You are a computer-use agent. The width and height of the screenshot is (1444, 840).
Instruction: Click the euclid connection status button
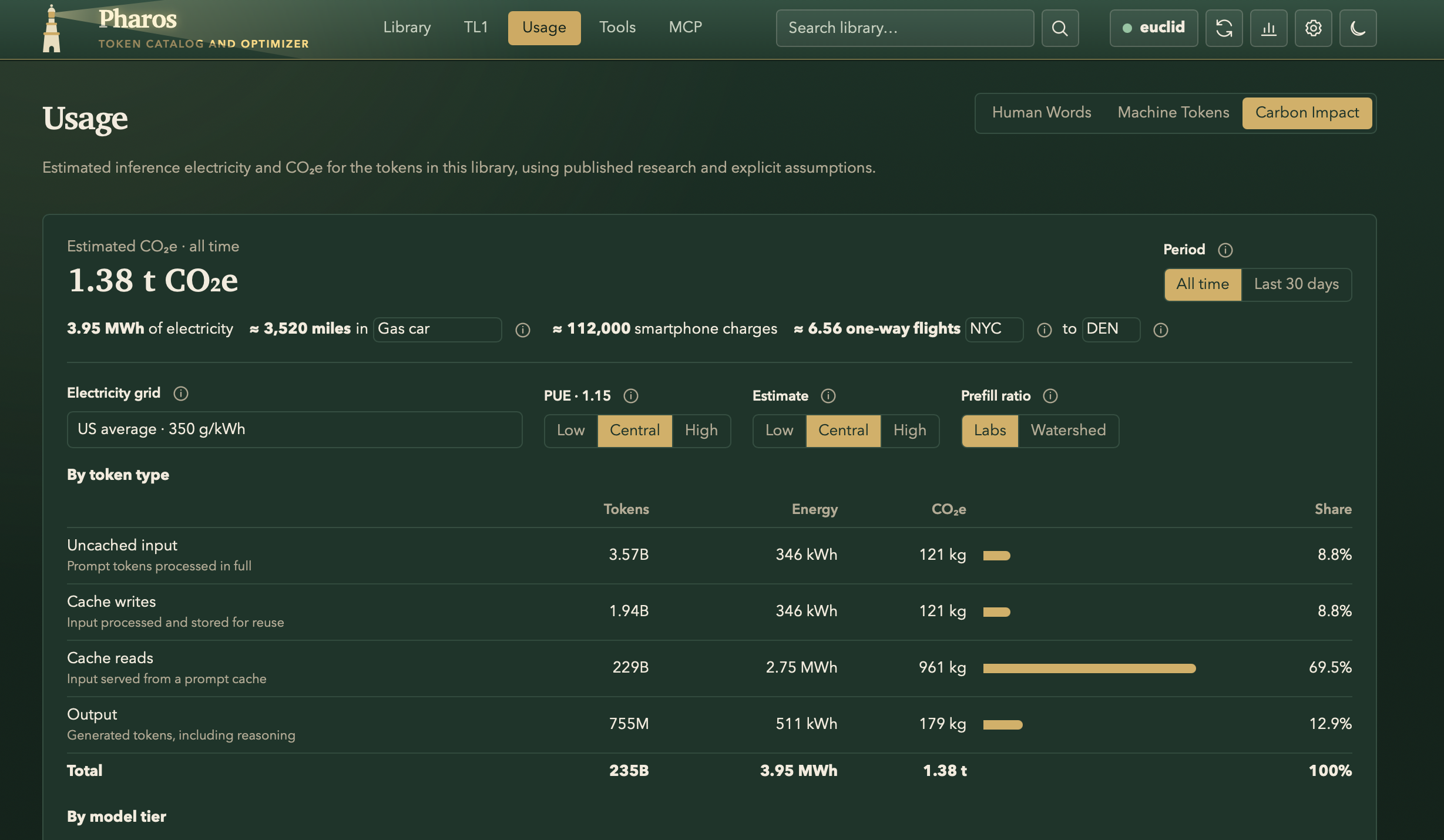click(1153, 28)
